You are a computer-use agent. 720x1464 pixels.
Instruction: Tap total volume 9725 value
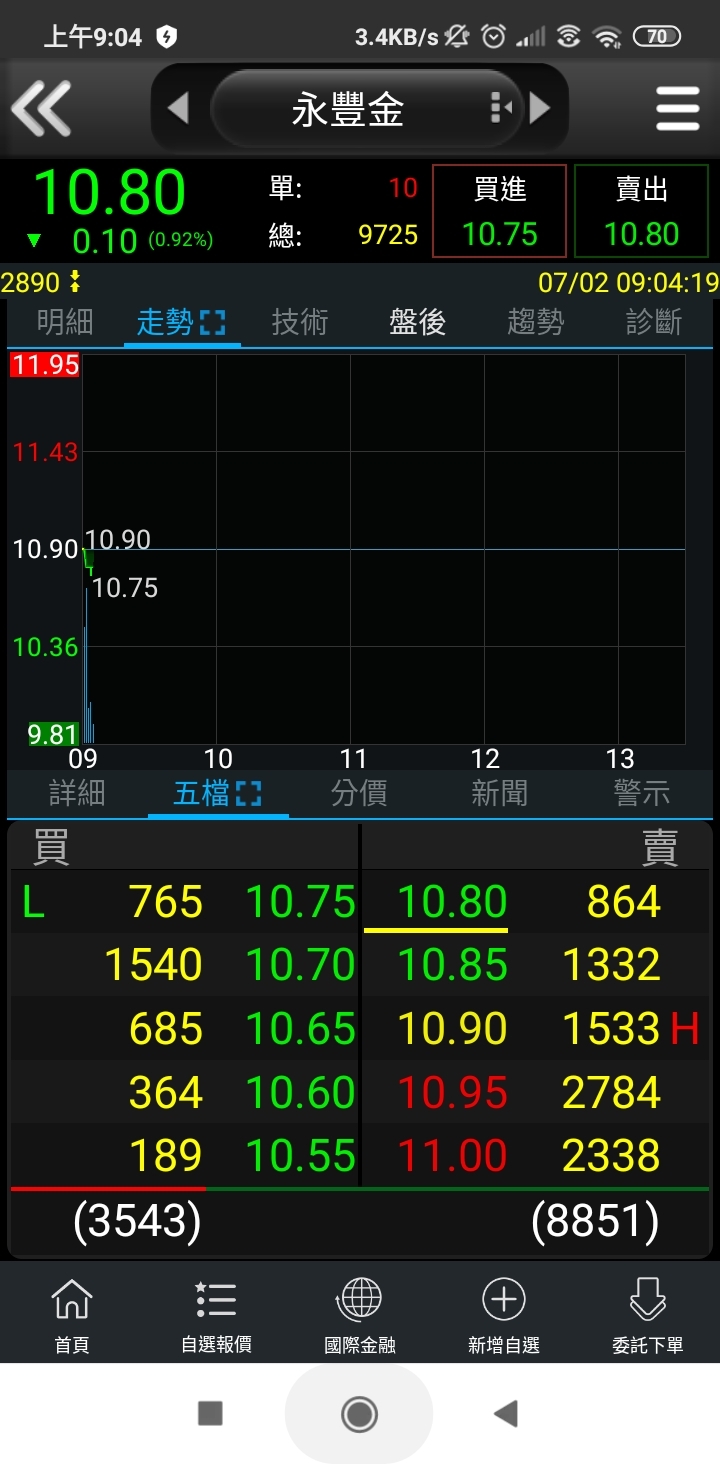coord(388,236)
